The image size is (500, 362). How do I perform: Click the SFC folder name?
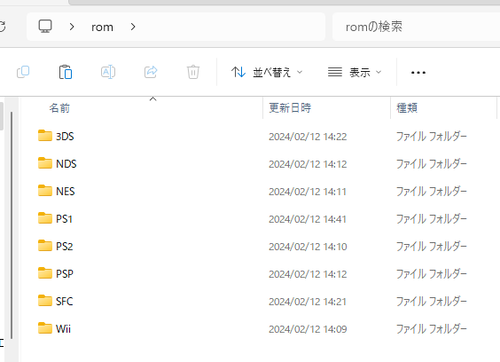coord(64,301)
